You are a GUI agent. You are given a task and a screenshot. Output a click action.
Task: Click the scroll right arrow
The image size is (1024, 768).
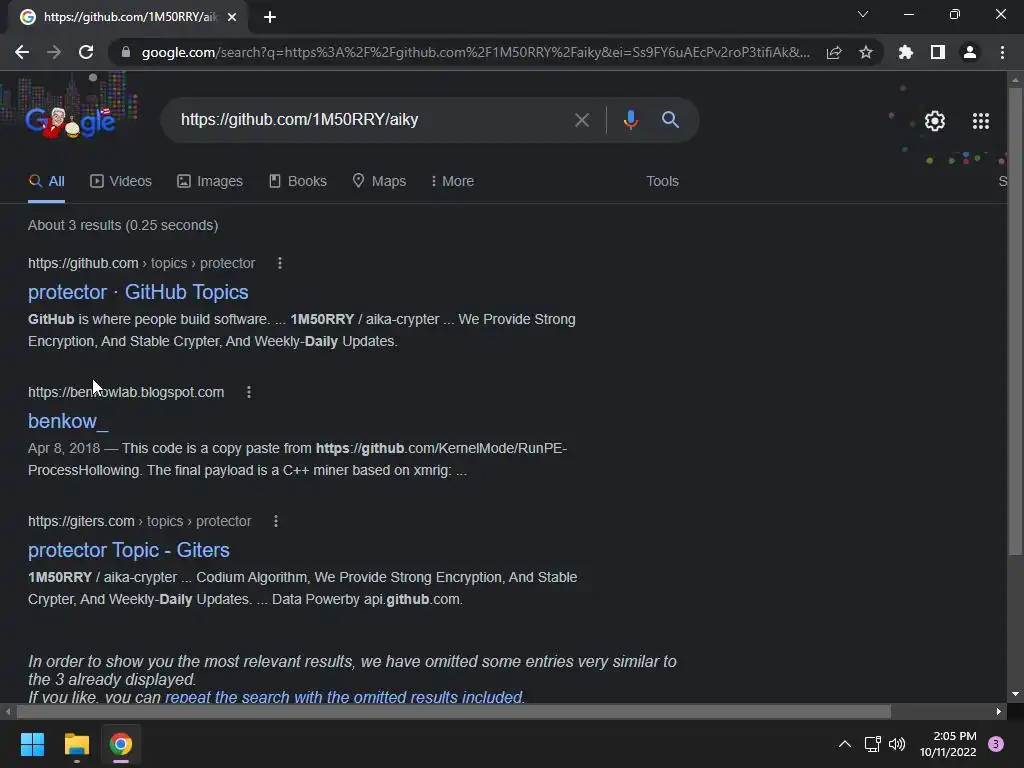pos(999,711)
